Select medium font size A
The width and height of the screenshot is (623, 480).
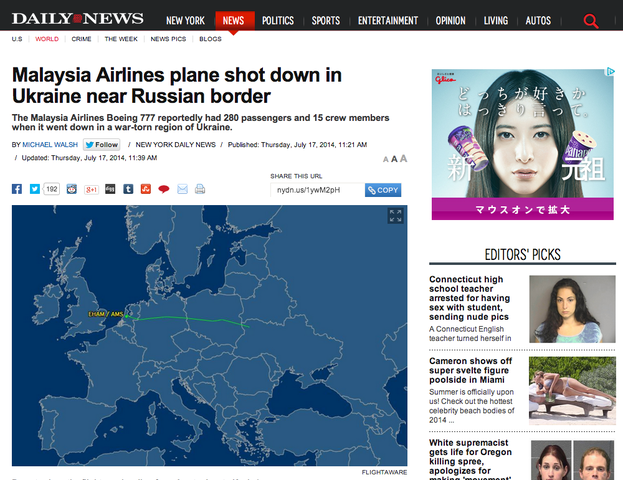coord(394,159)
